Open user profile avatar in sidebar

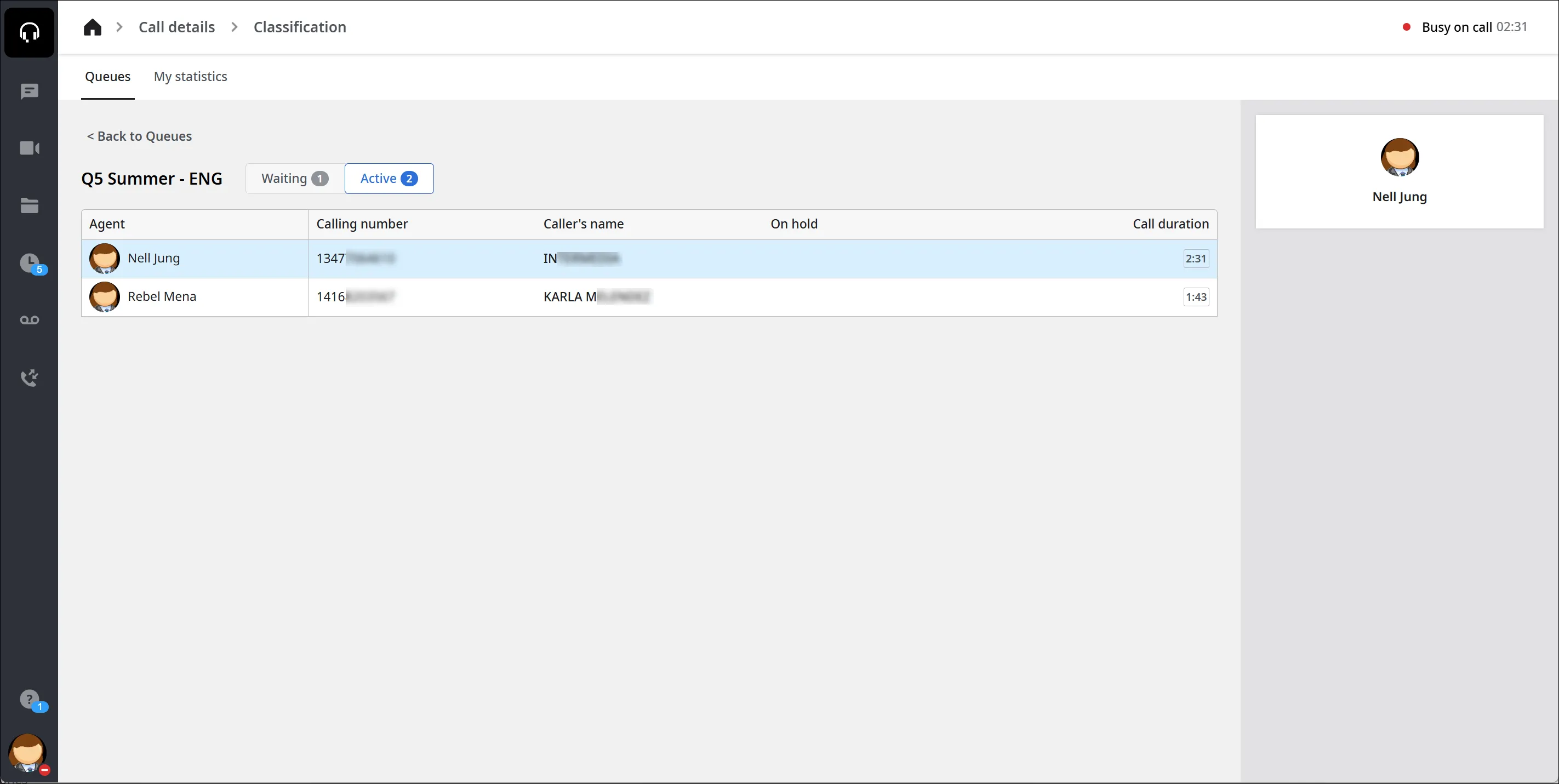[27, 753]
